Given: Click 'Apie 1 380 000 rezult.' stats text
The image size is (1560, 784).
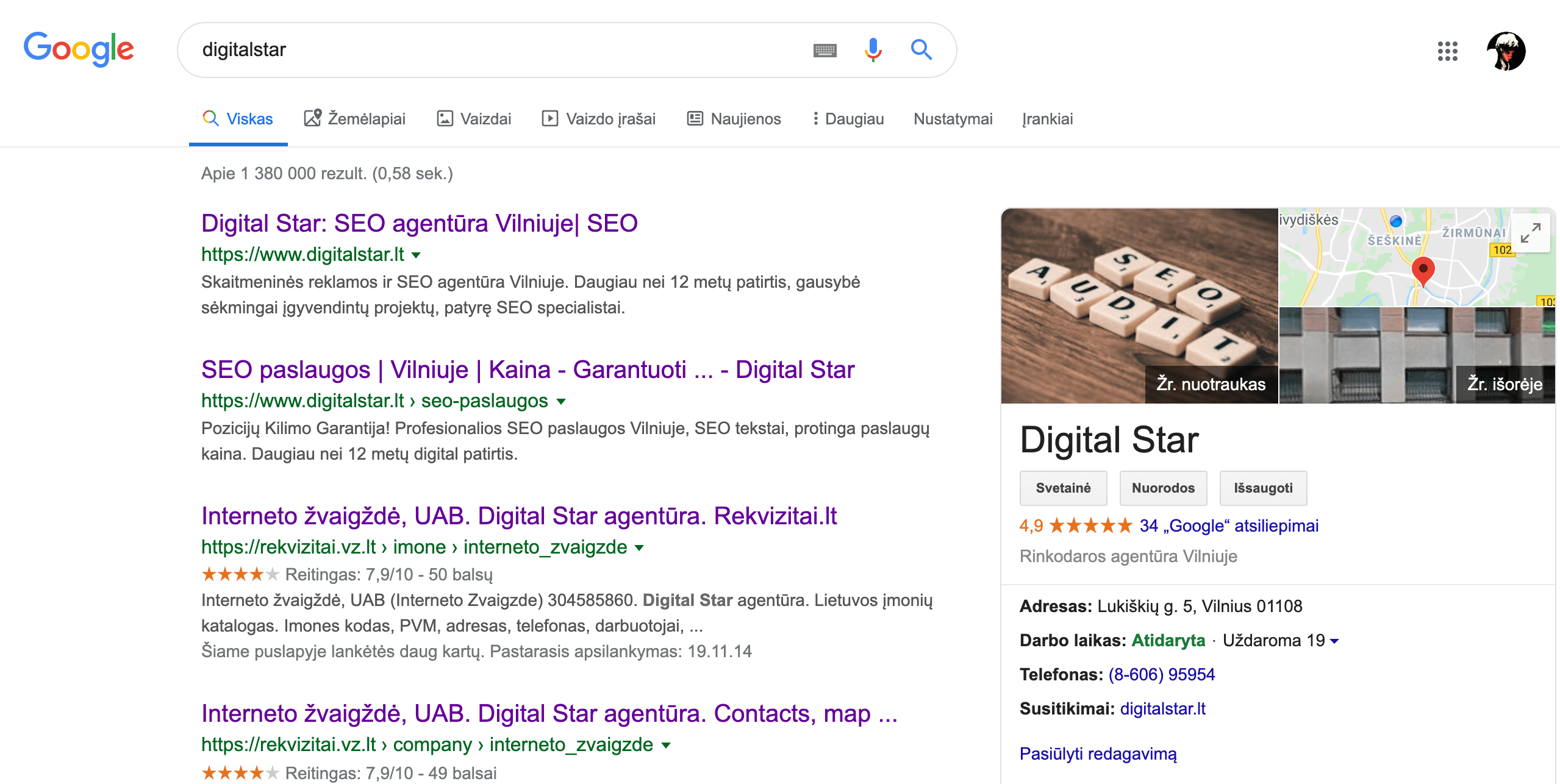Looking at the screenshot, I should tap(327, 174).
